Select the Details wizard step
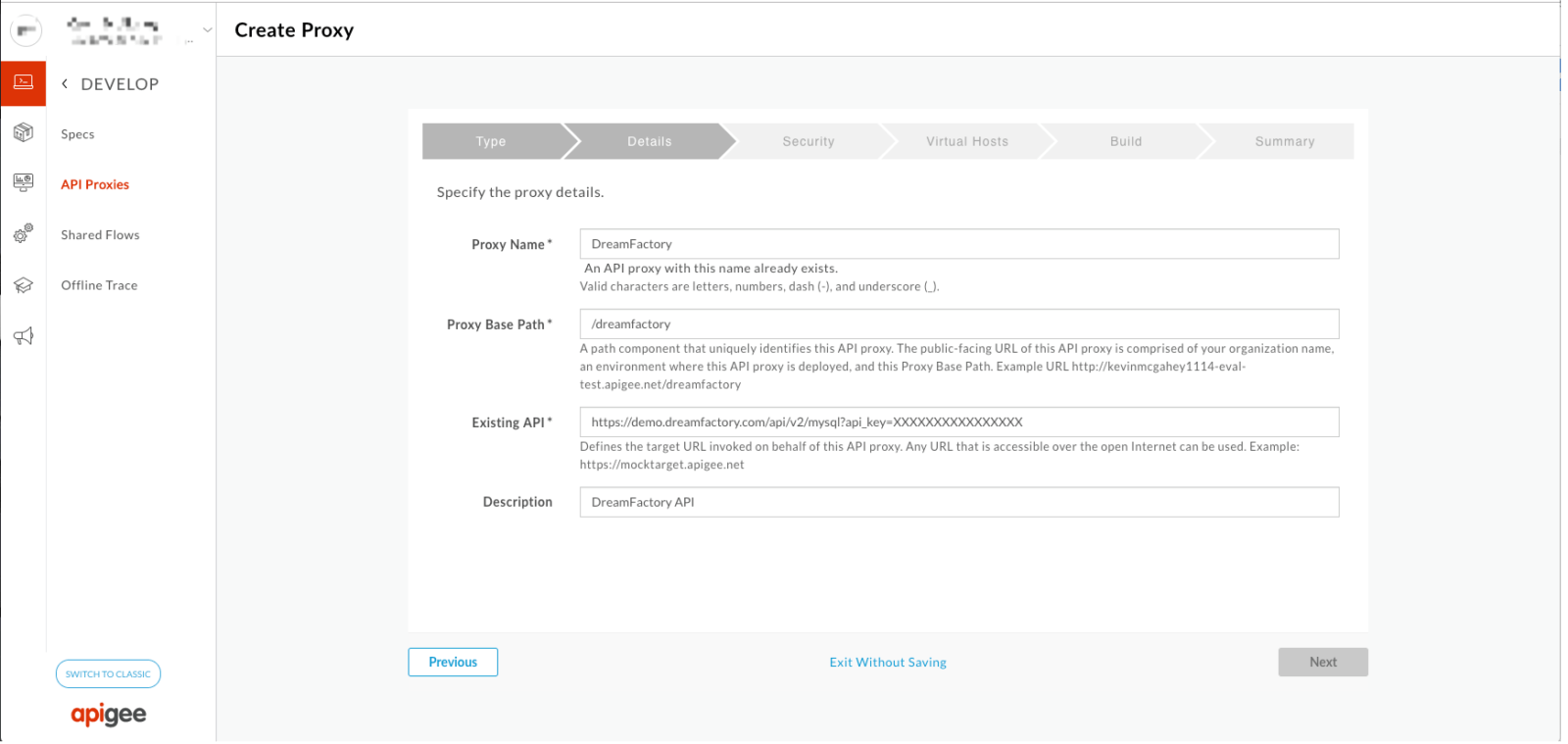The height and width of the screenshot is (744, 1568). click(x=650, y=141)
